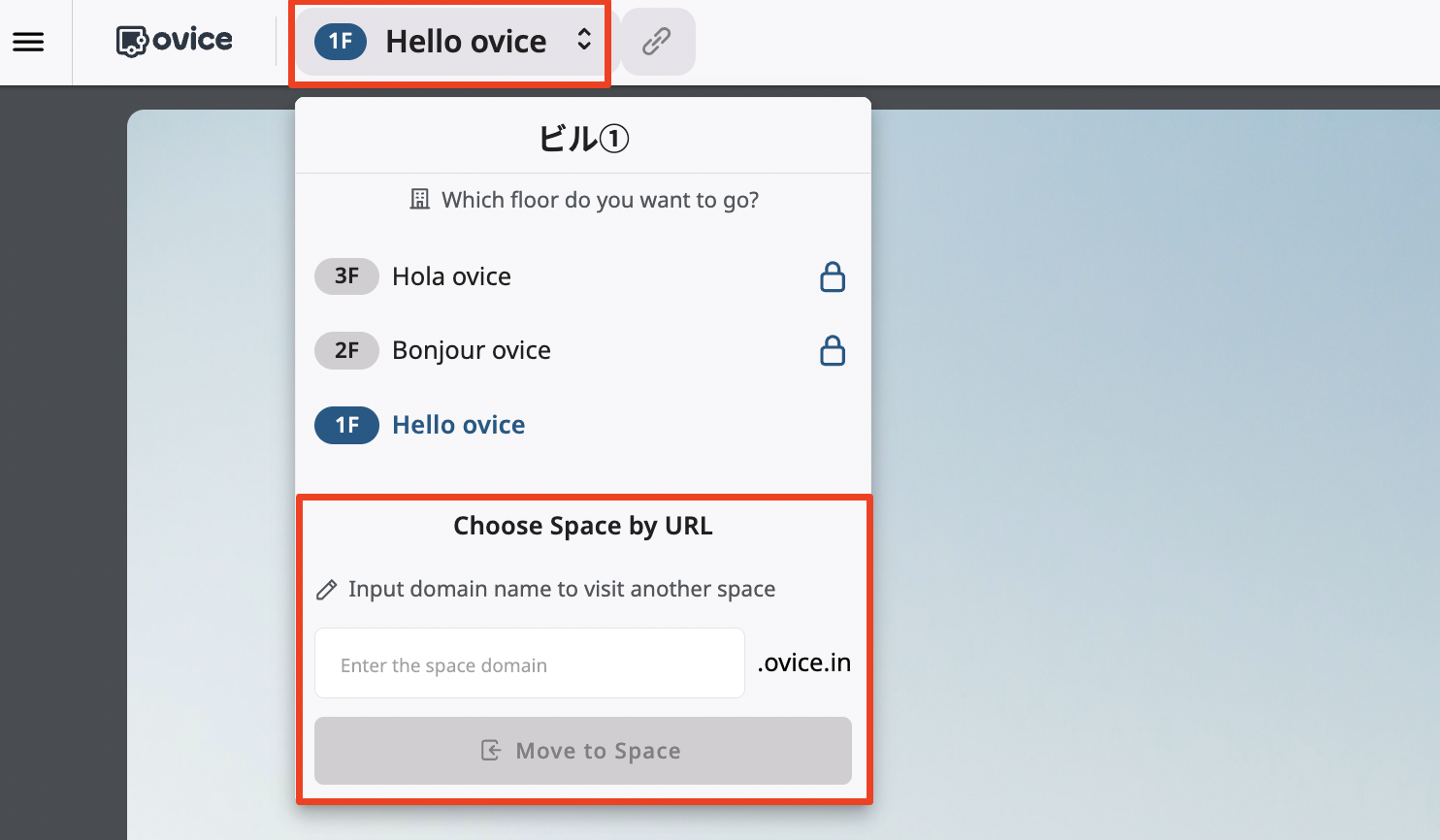This screenshot has height=840, width=1440.
Task: Click the building icon beside floor question
Action: [419, 200]
